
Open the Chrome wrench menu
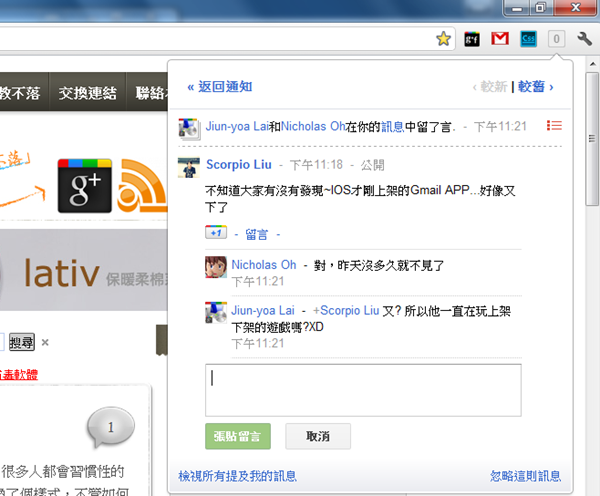click(x=585, y=39)
